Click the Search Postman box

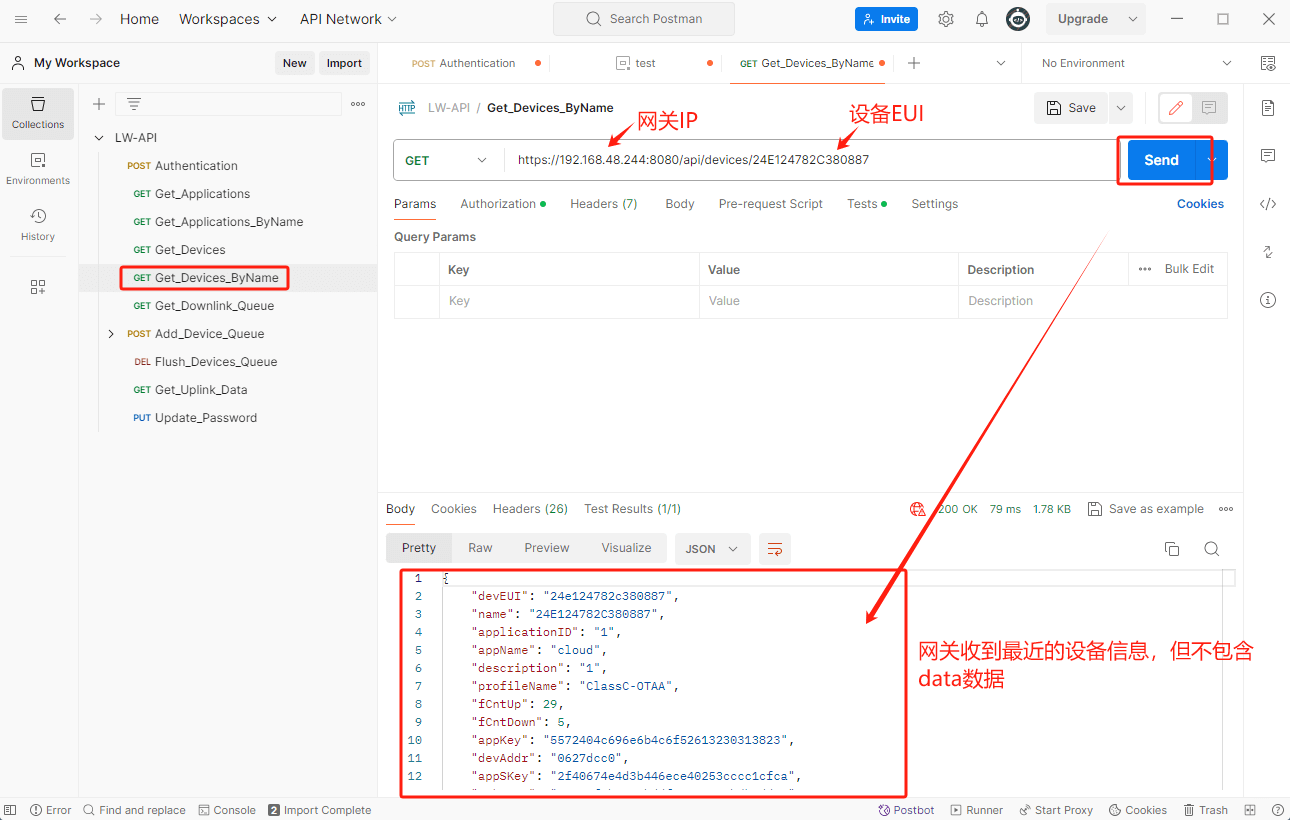[644, 19]
